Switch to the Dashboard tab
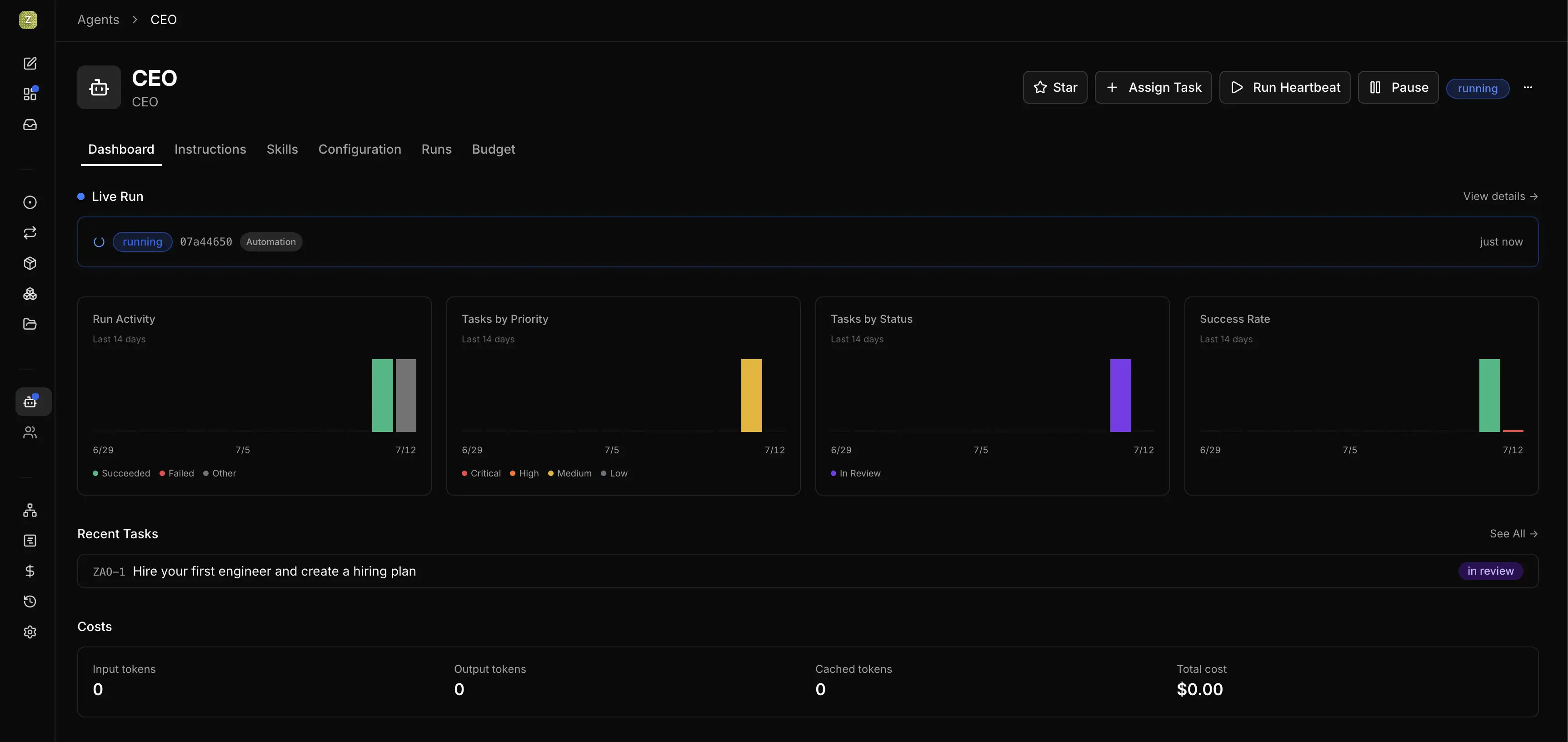1568x742 pixels. pyautogui.click(x=121, y=149)
